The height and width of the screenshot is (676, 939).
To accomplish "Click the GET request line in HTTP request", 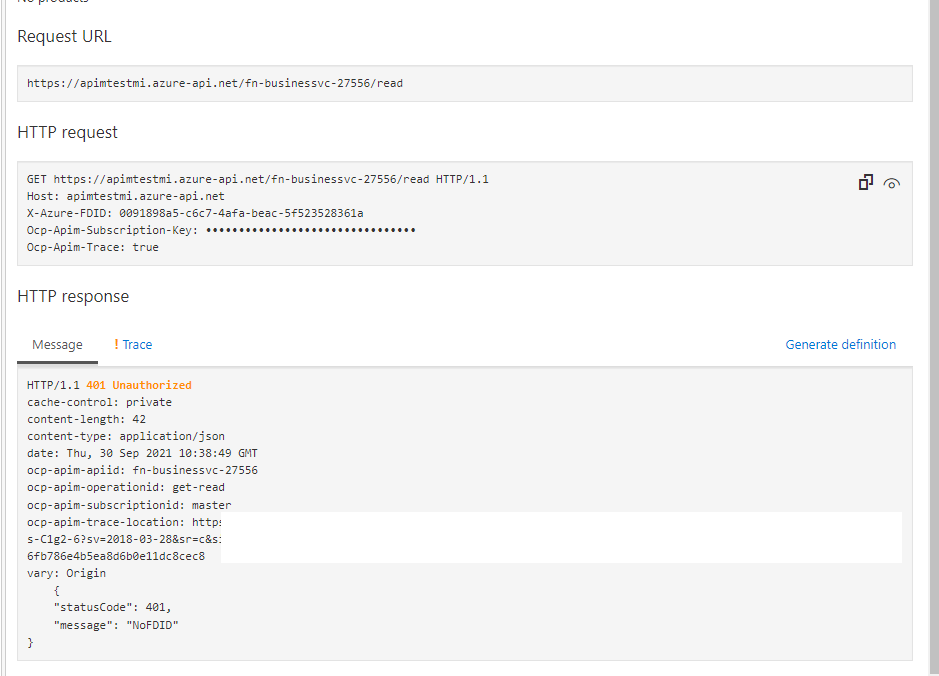I will 257,179.
